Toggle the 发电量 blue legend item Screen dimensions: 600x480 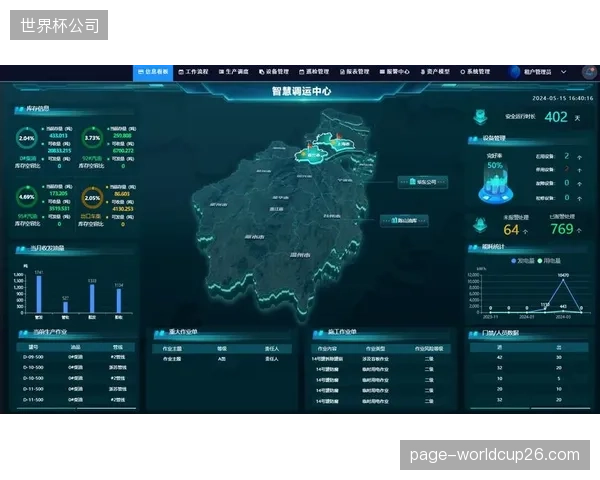click(523, 261)
